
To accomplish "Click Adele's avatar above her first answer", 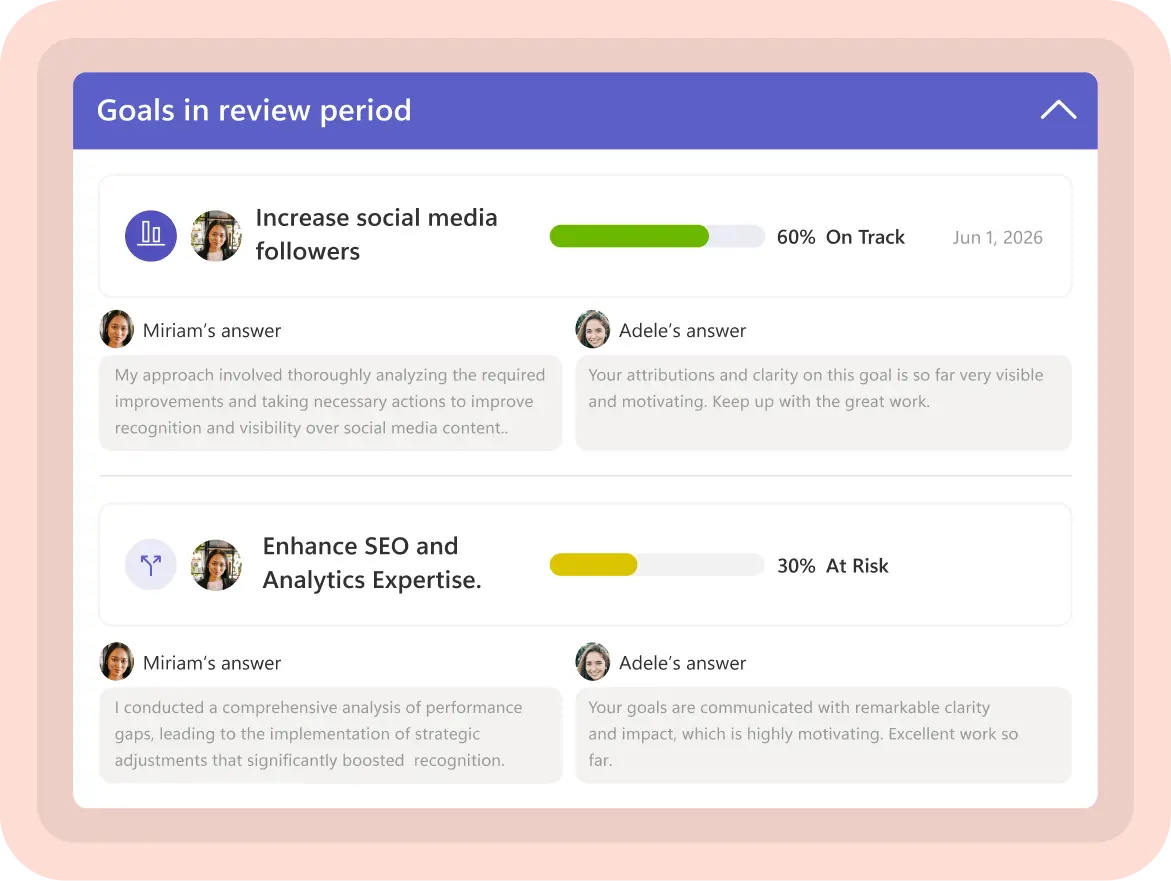I will 592,329.
